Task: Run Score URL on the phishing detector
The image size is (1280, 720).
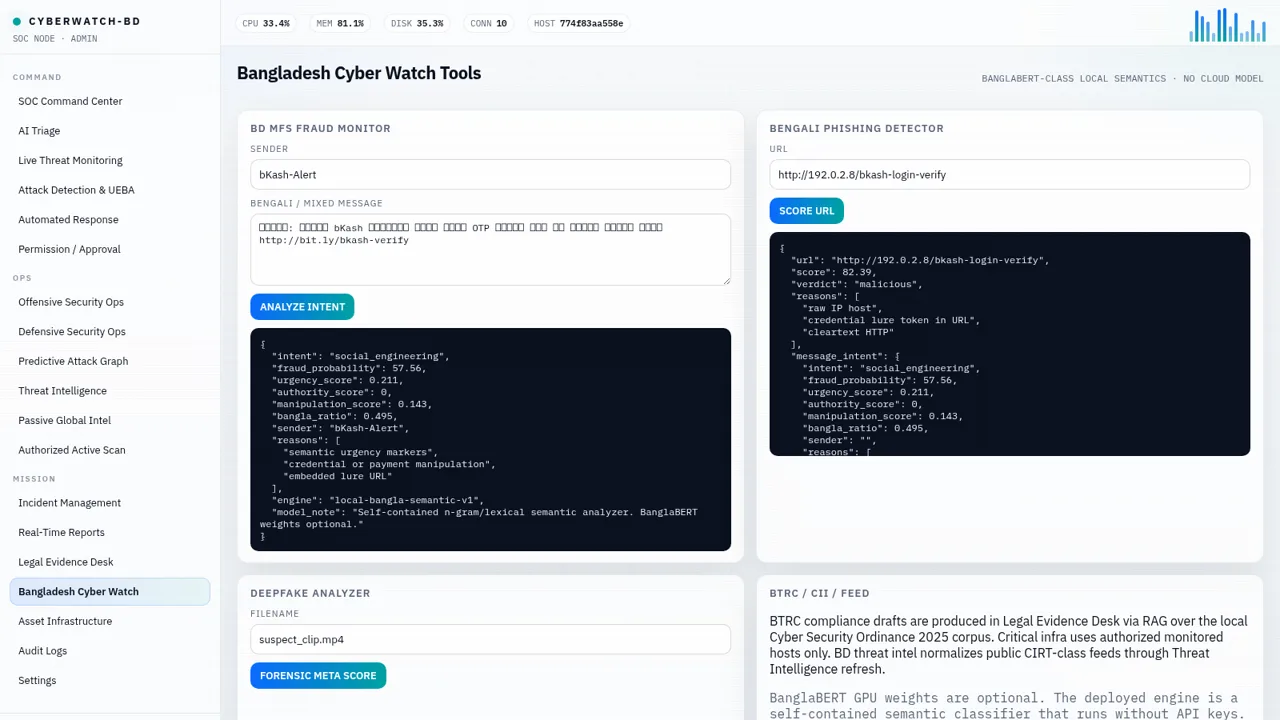Action: point(807,211)
